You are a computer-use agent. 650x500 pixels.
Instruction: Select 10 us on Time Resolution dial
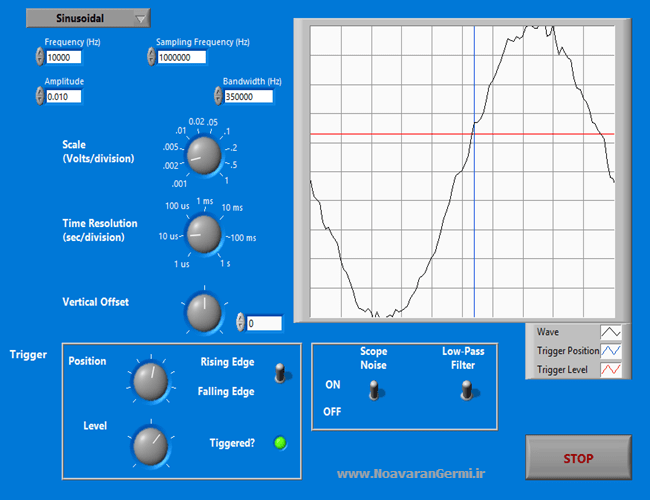168,236
